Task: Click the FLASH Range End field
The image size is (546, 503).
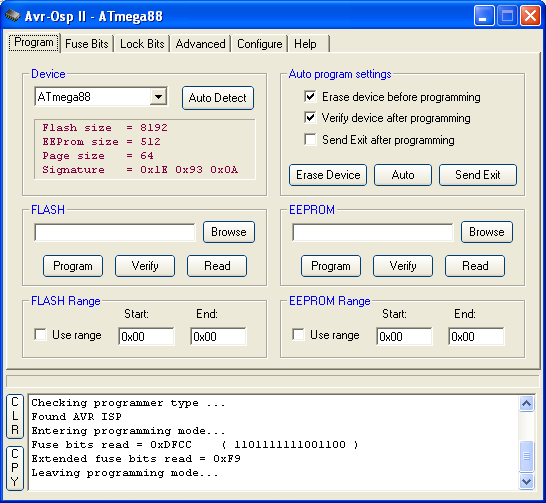Action: coord(218,336)
